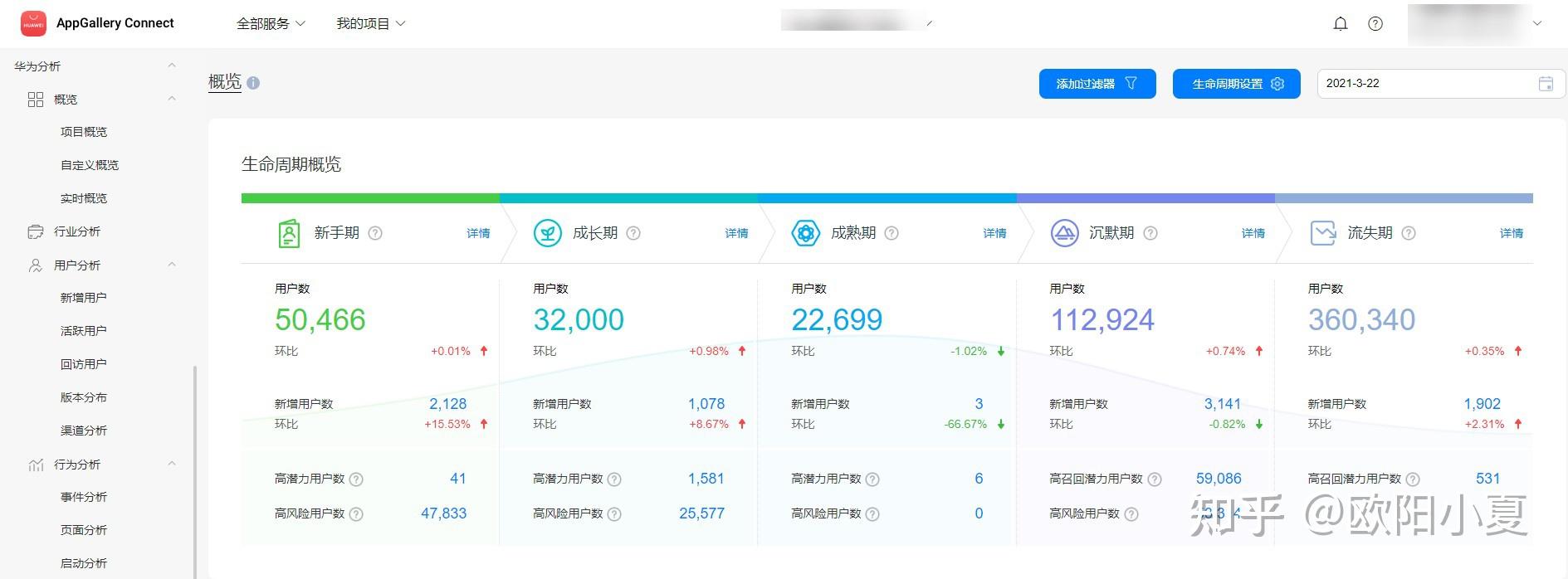Open 详情 link for 沉默期
Image resolution: width=1568 pixels, height=579 pixels.
pos(1253,233)
